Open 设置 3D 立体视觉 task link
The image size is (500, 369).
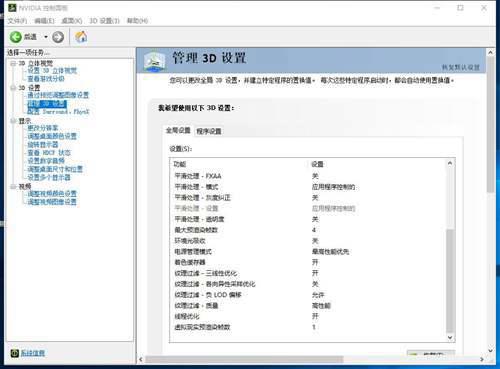coord(52,71)
